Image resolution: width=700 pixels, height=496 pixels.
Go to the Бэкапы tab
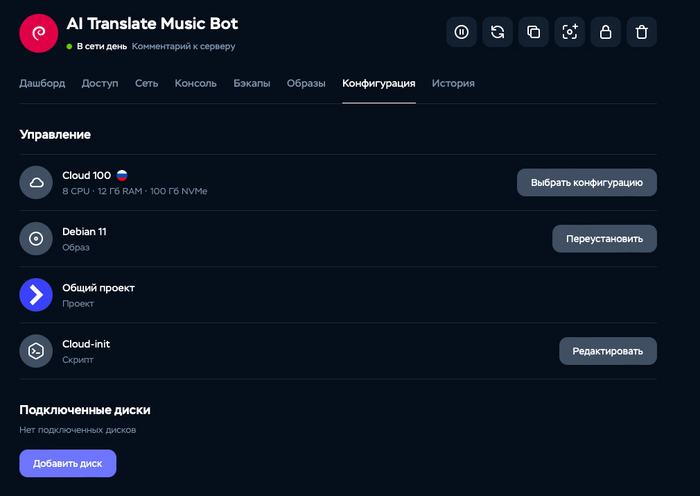(x=251, y=84)
